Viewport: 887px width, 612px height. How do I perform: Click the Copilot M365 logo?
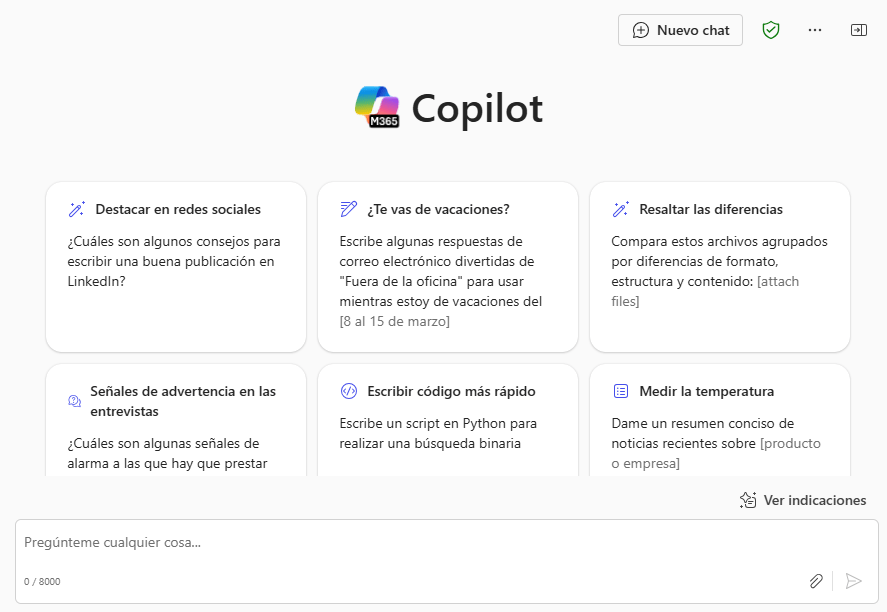[x=377, y=107]
